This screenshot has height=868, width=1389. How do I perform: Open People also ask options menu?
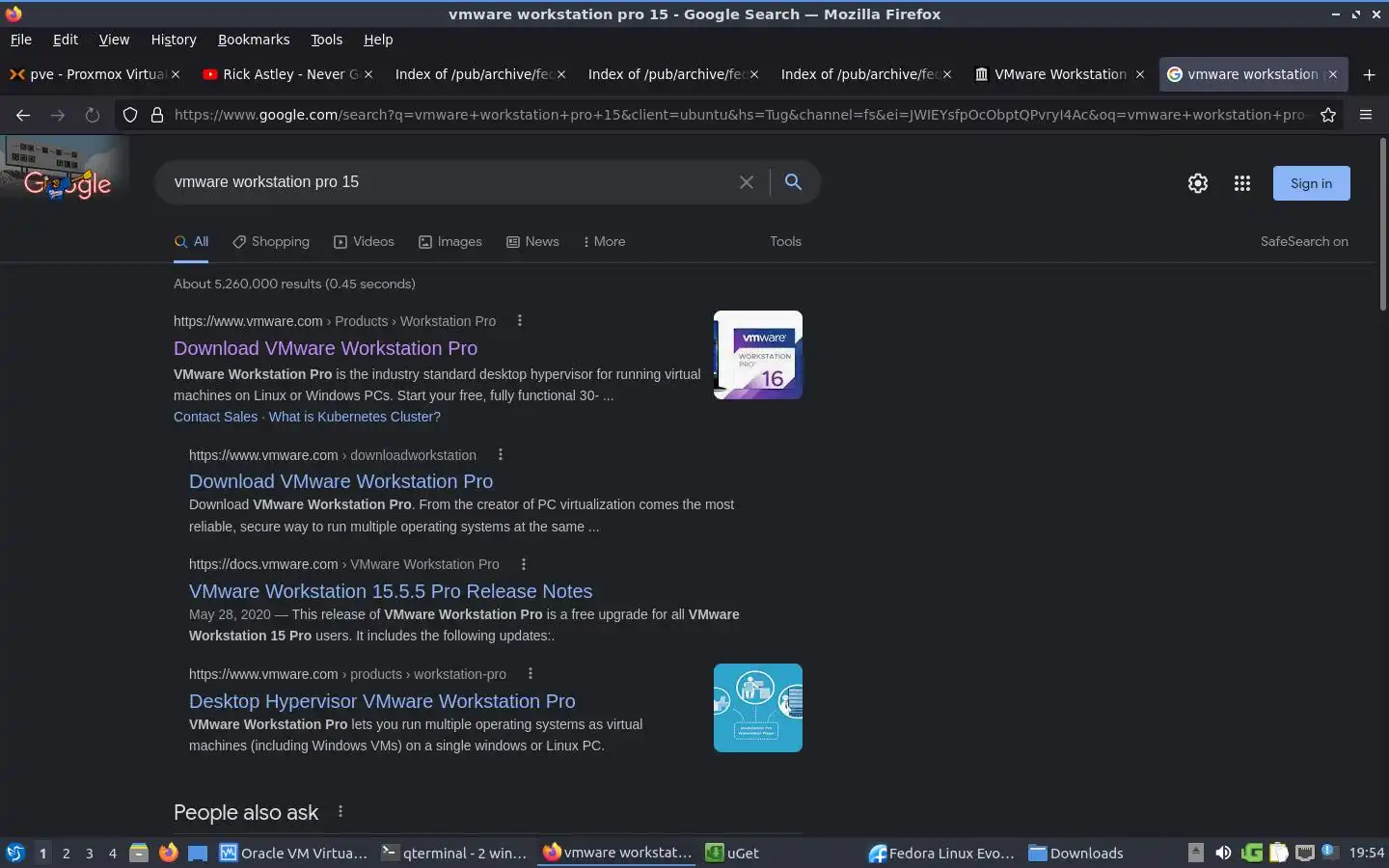coord(340,812)
